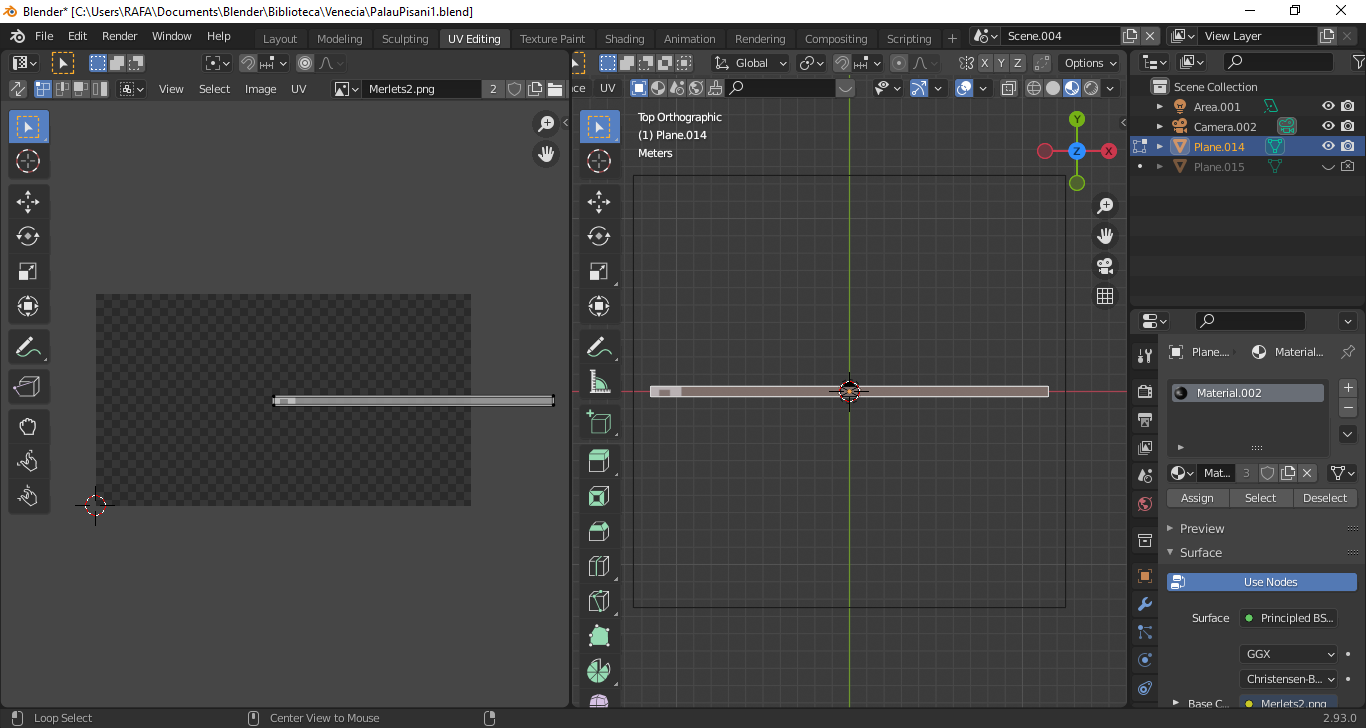This screenshot has height=728, width=1366.
Task: Open the World properties tab
Action: pos(1145,505)
